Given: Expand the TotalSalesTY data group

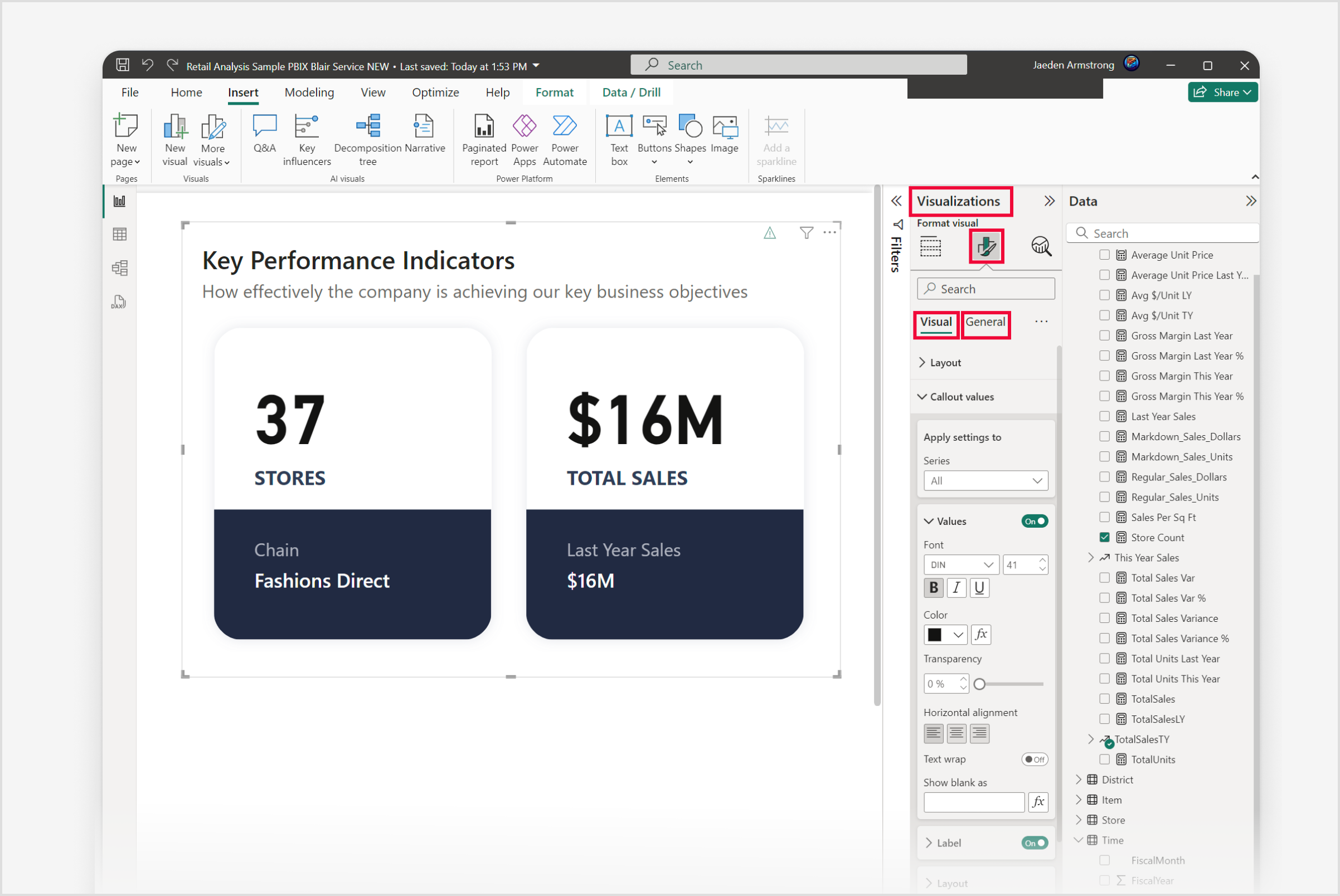Looking at the screenshot, I should (1090, 739).
